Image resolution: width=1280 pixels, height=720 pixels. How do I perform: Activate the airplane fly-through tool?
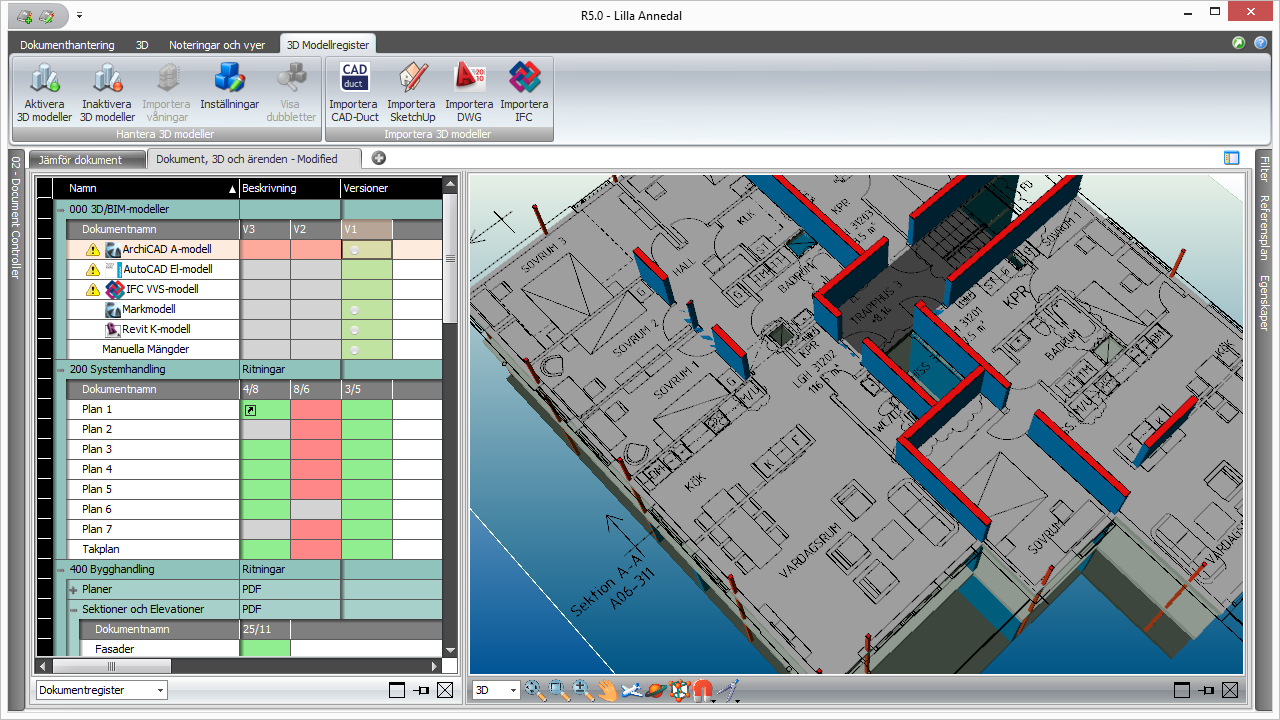pyautogui.click(x=631, y=689)
